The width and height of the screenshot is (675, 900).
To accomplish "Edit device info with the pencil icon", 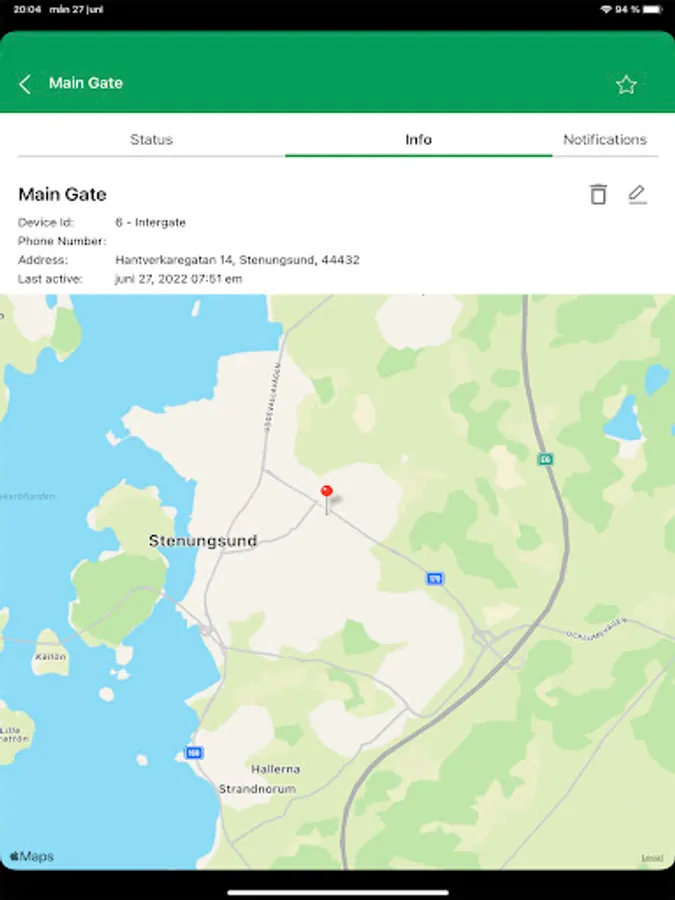I will [637, 194].
